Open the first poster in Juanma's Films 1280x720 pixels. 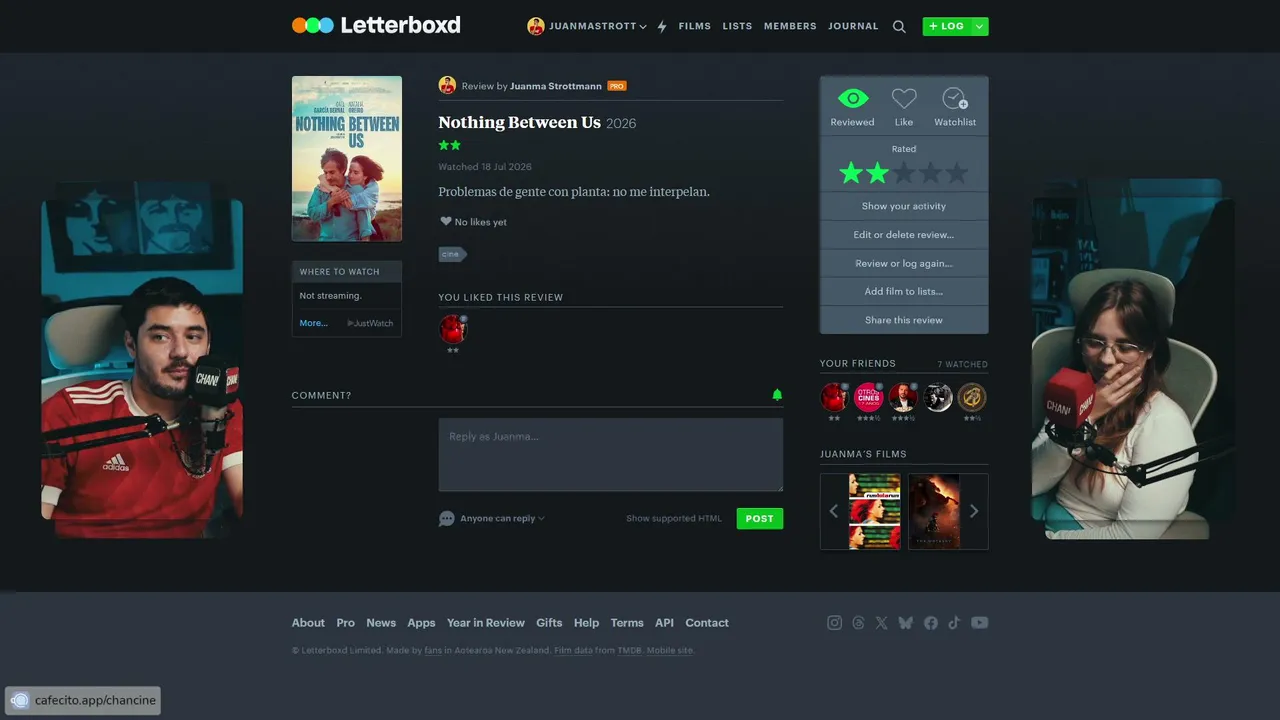(x=874, y=511)
